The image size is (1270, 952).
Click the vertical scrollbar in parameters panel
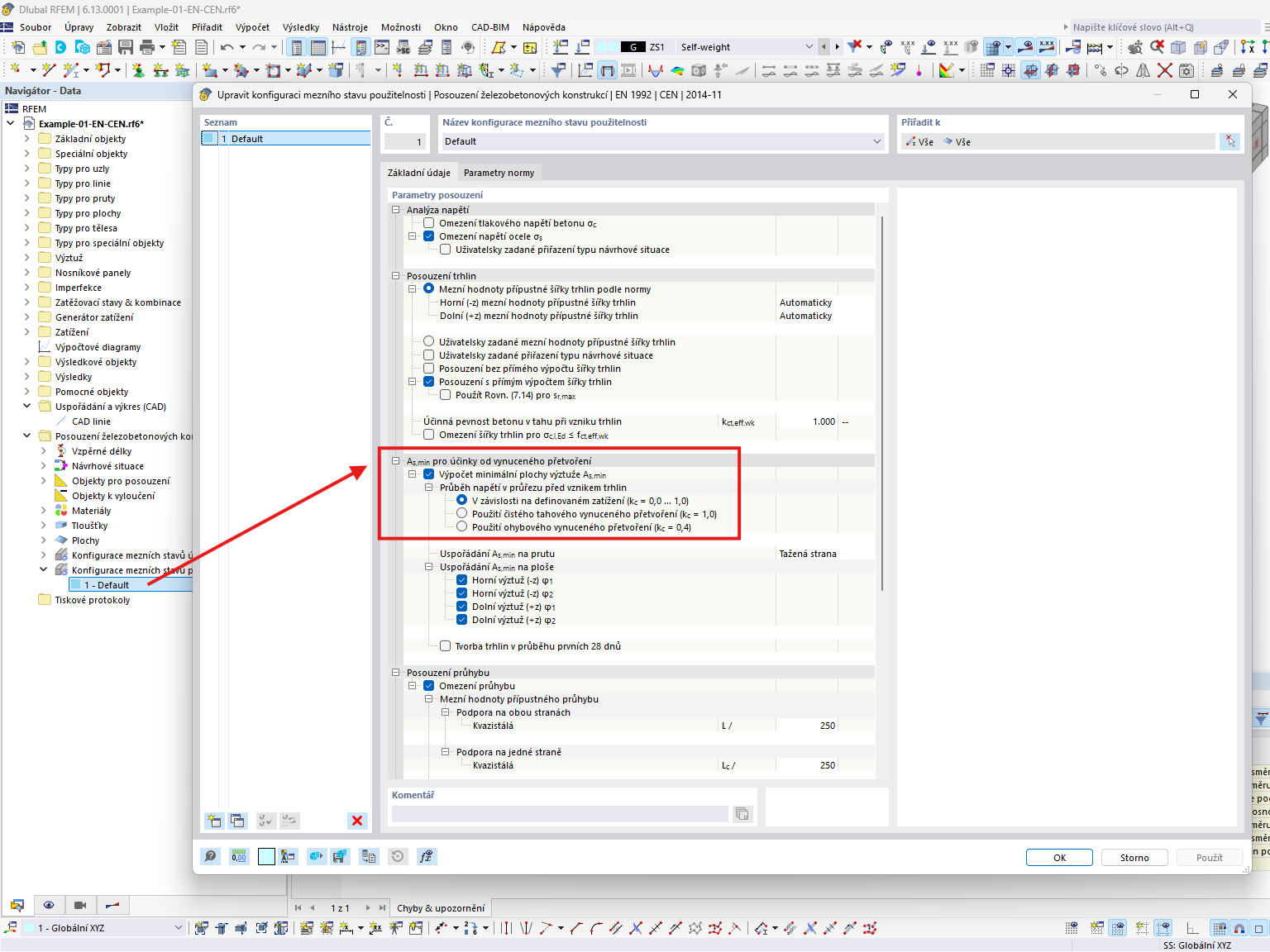tap(882, 403)
